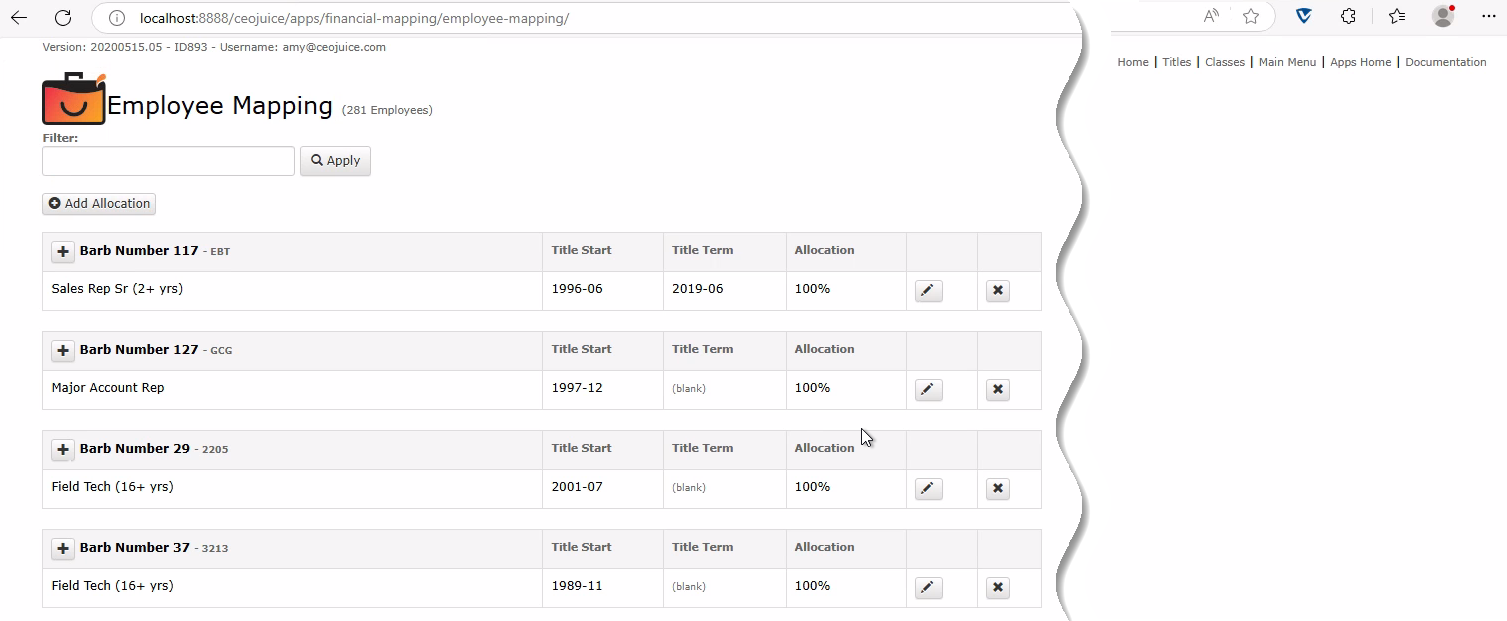Open browser Extensions puzzle icon
The height and width of the screenshot is (621, 1507).
pos(1348,16)
